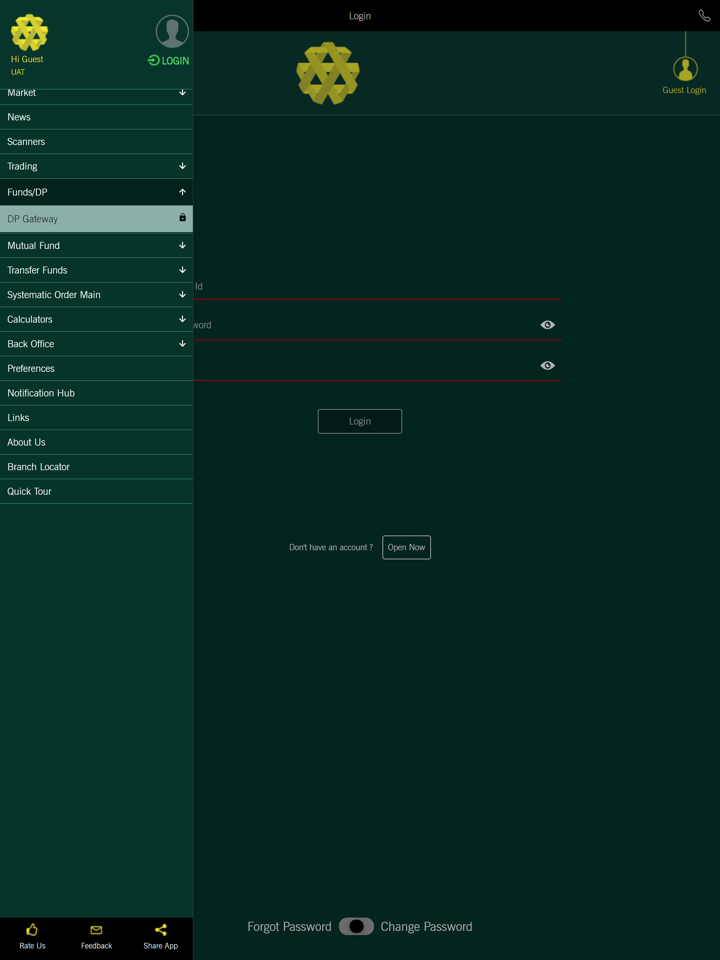Click the phone call icon
The height and width of the screenshot is (960, 720).
(x=704, y=16)
